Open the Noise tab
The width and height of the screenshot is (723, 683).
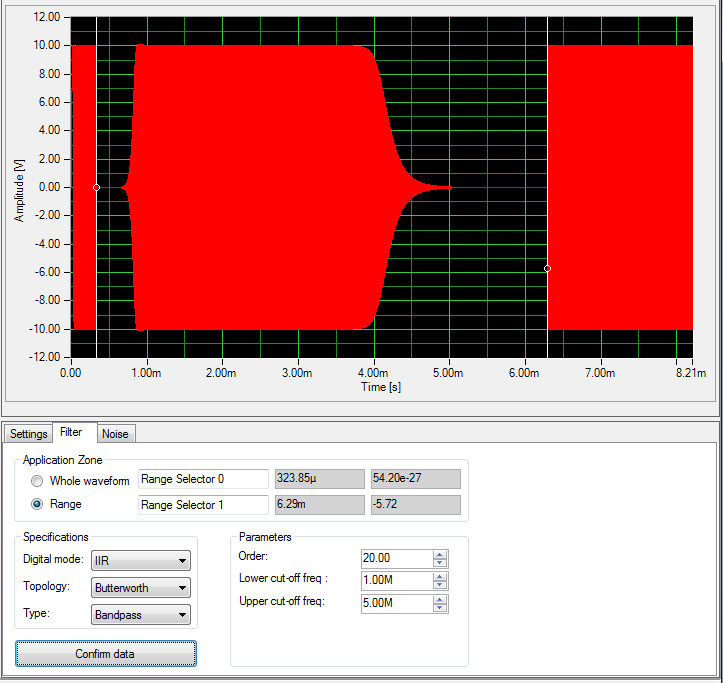[116, 434]
